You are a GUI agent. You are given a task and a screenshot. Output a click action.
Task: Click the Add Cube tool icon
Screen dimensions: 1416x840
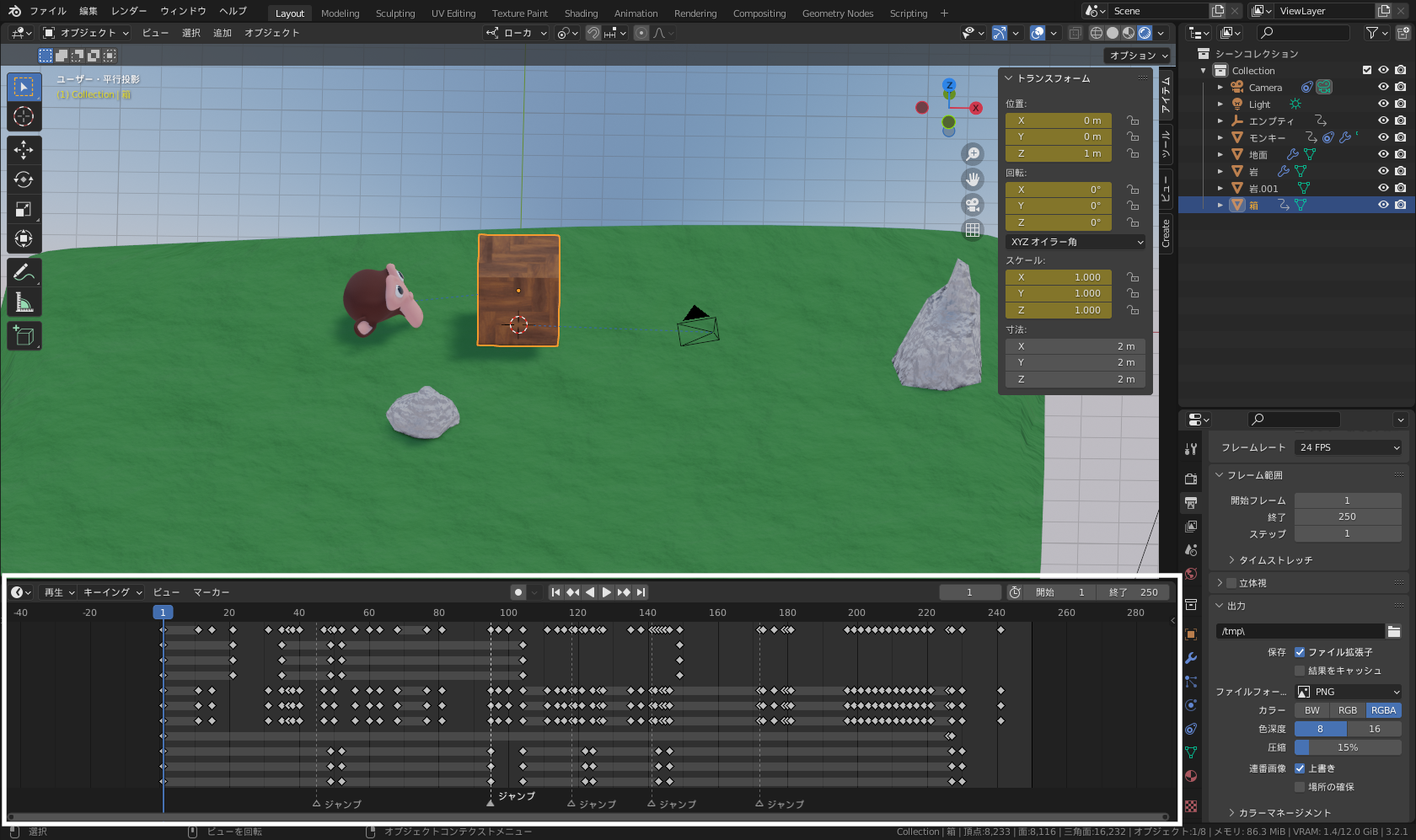[x=24, y=336]
